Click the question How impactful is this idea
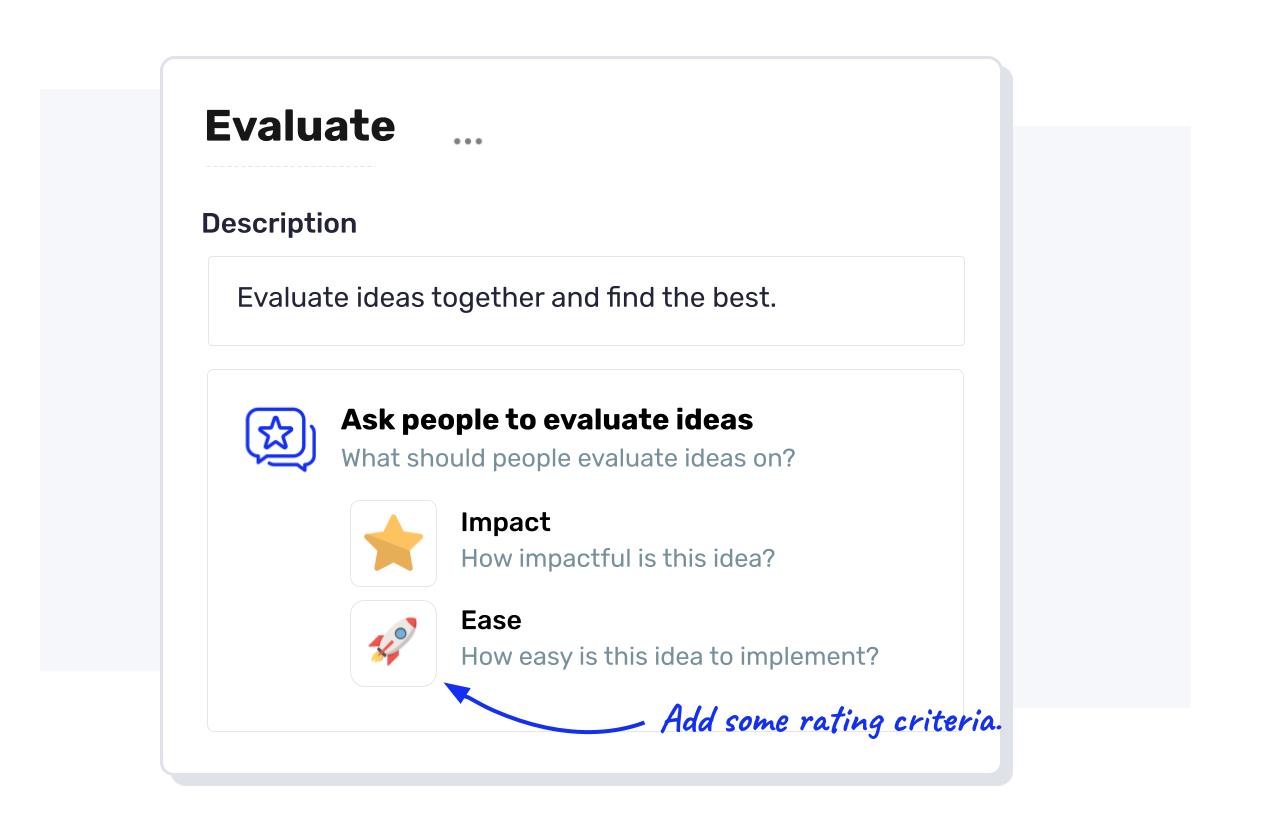This screenshot has width=1265, height=825. [617, 558]
